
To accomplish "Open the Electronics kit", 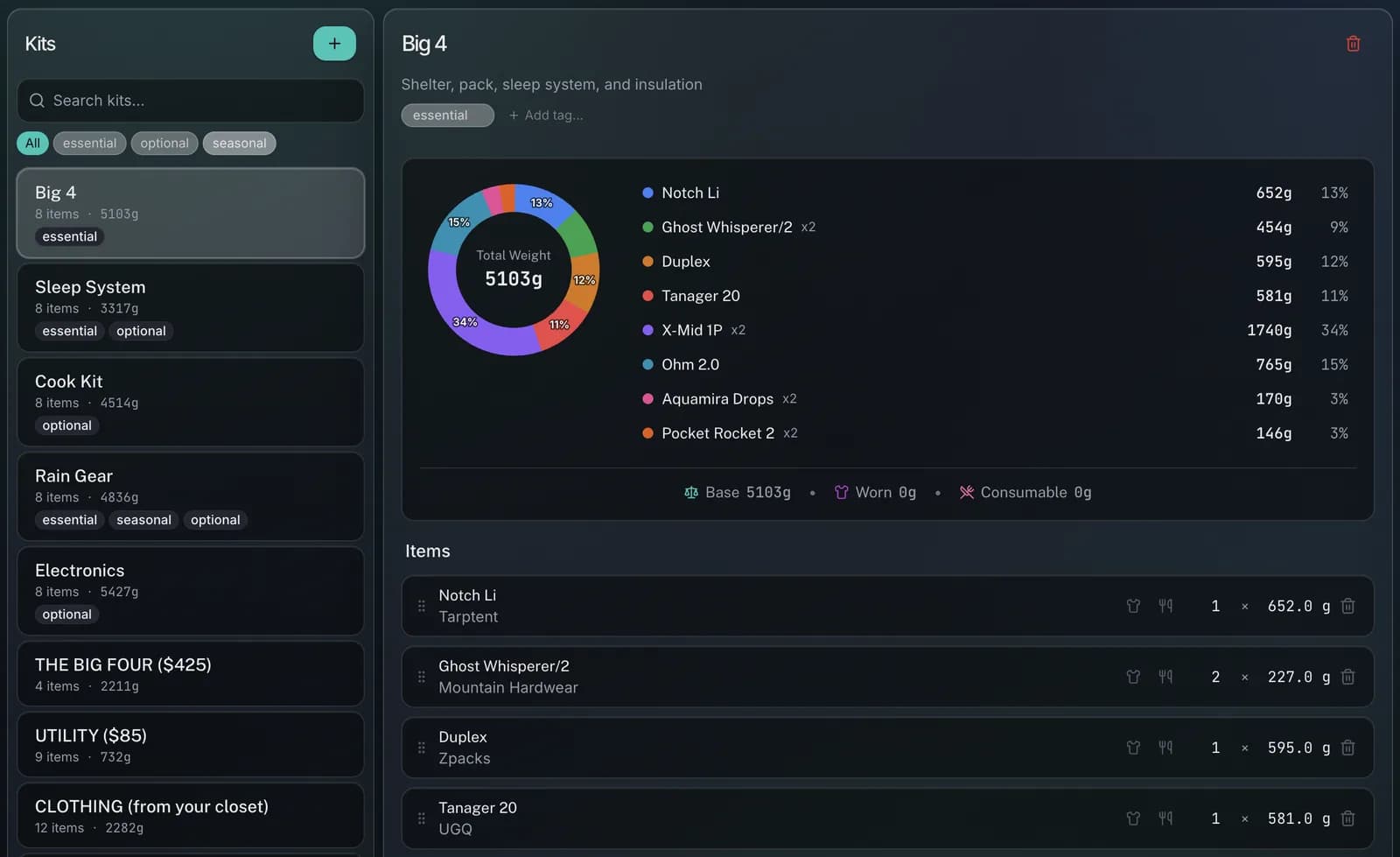I will (191, 592).
